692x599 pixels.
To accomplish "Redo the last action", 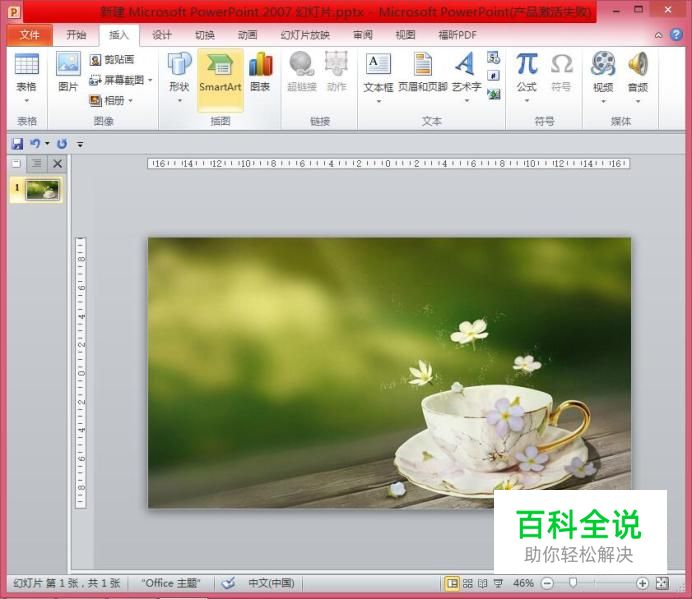I will (62, 143).
